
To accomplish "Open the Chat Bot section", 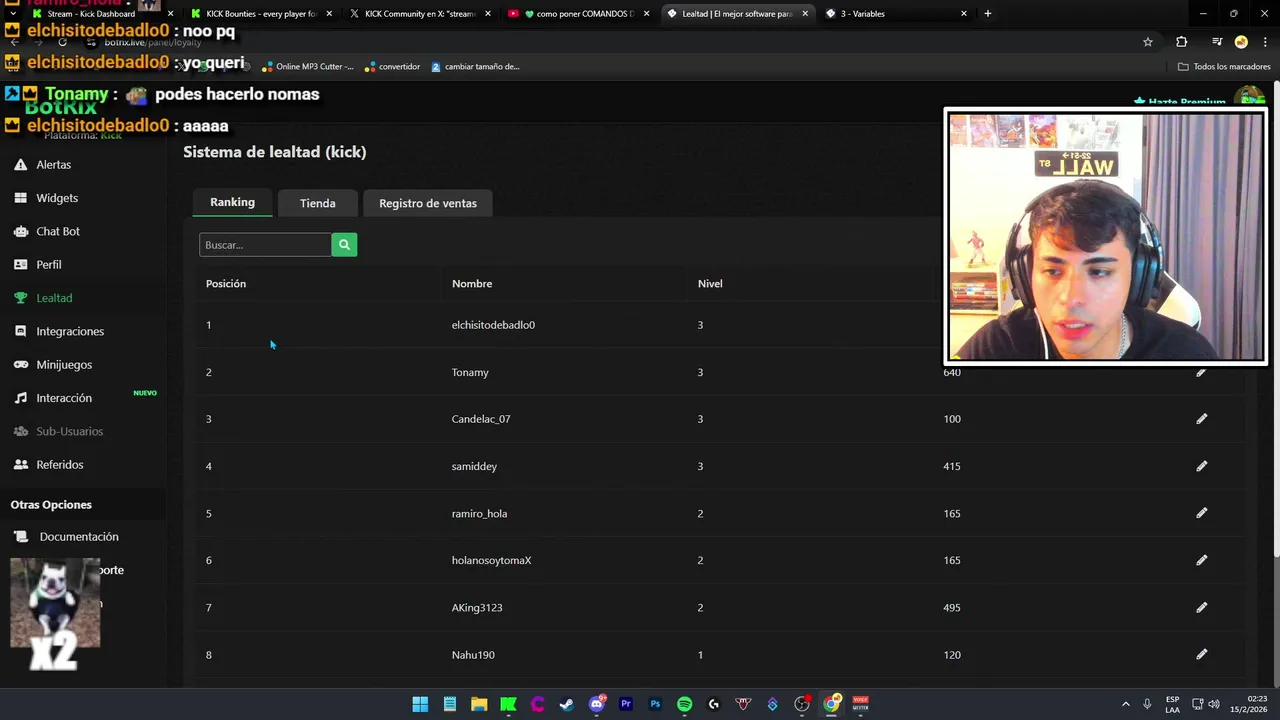I will click(x=58, y=231).
